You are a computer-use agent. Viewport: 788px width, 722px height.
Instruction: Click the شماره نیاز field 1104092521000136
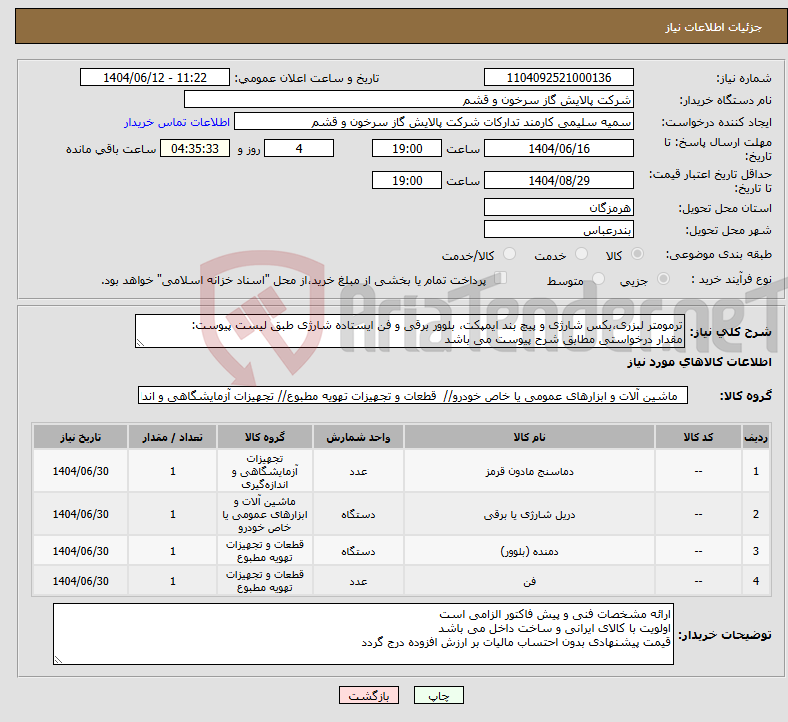(558, 77)
